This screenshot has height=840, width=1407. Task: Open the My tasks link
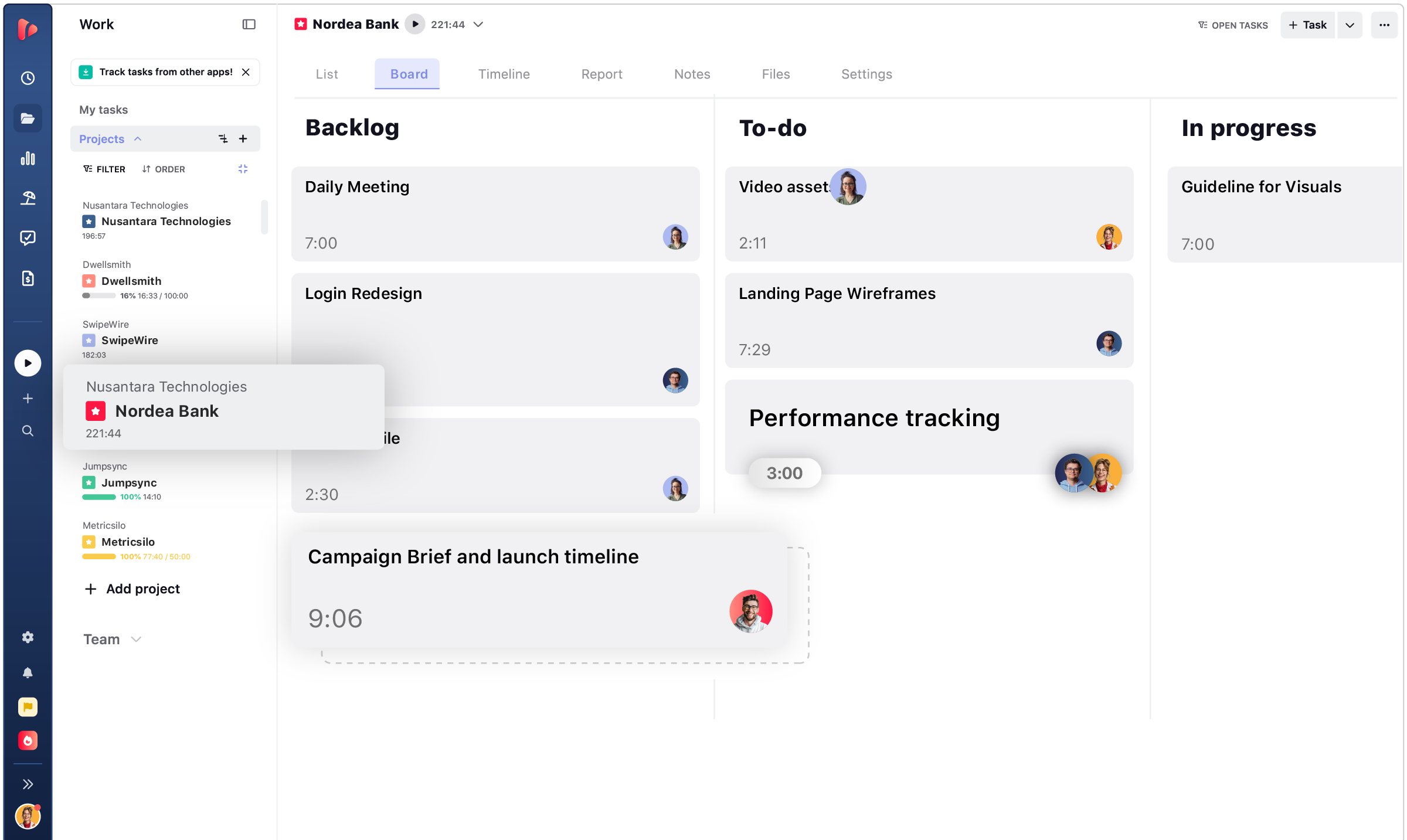(103, 110)
